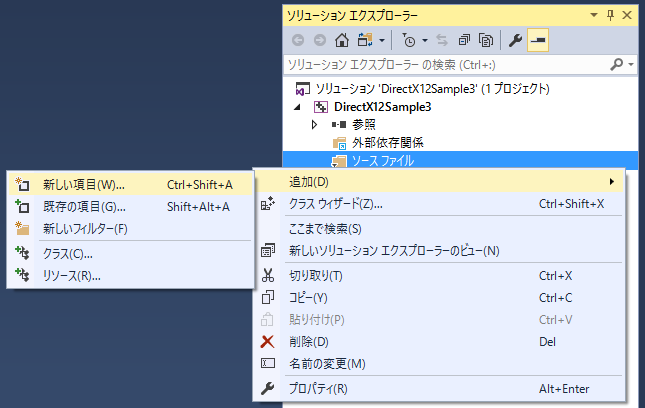Screen dimensions: 645x408
Task: Expand the 参照 references node
Action: point(315,125)
